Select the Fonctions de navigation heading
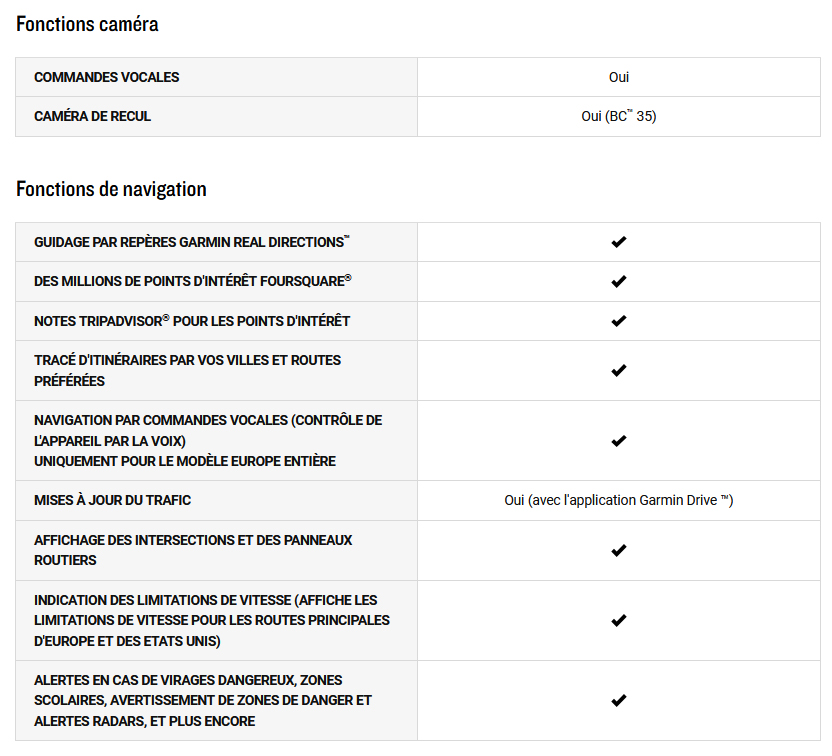The image size is (832, 756). [x=111, y=189]
